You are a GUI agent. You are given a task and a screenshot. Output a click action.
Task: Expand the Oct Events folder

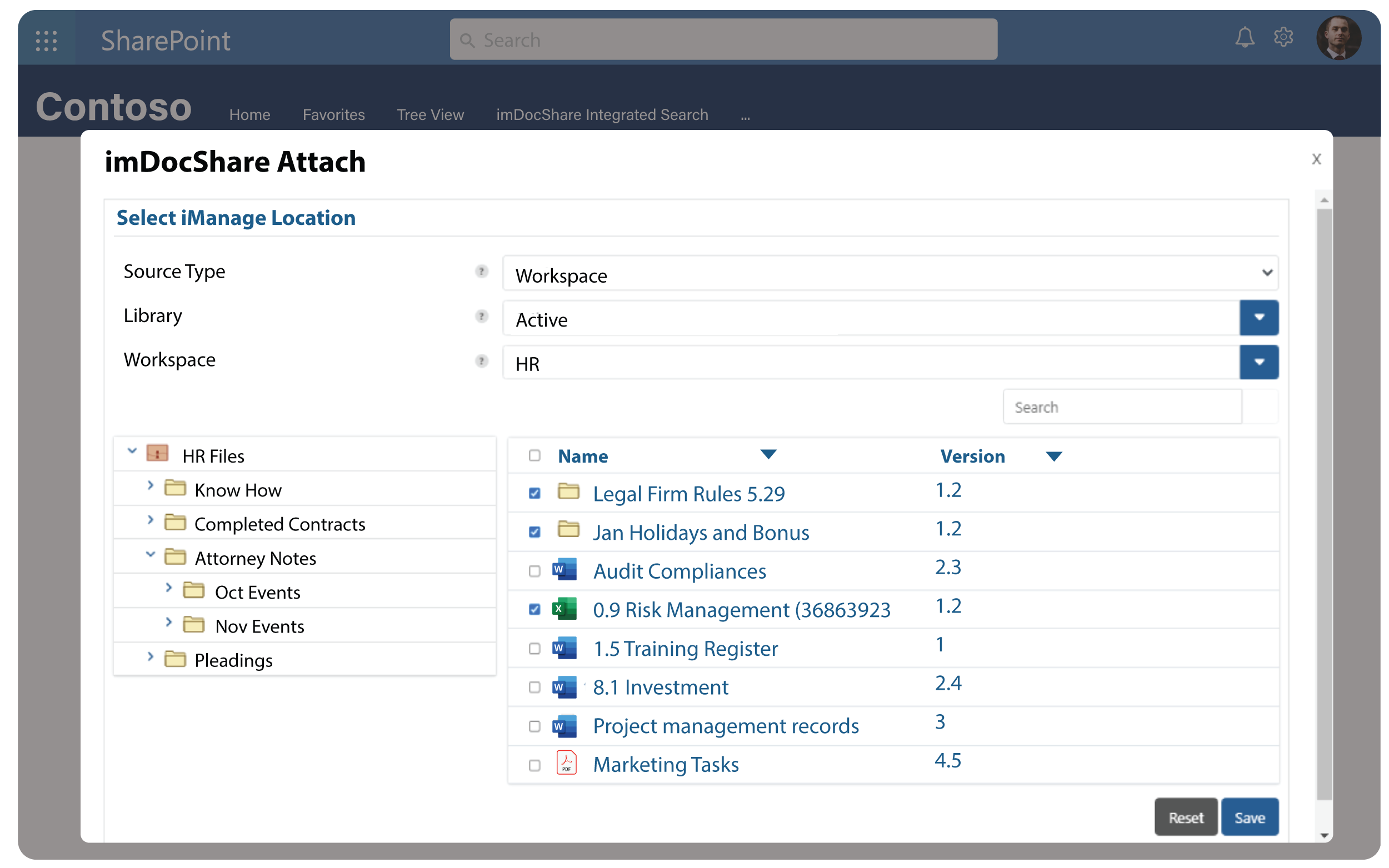(169, 588)
